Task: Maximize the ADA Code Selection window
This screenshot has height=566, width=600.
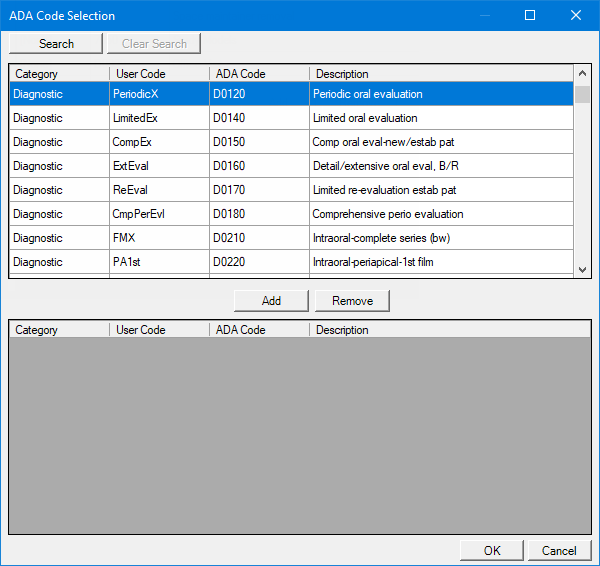Action: pyautogui.click(x=530, y=15)
